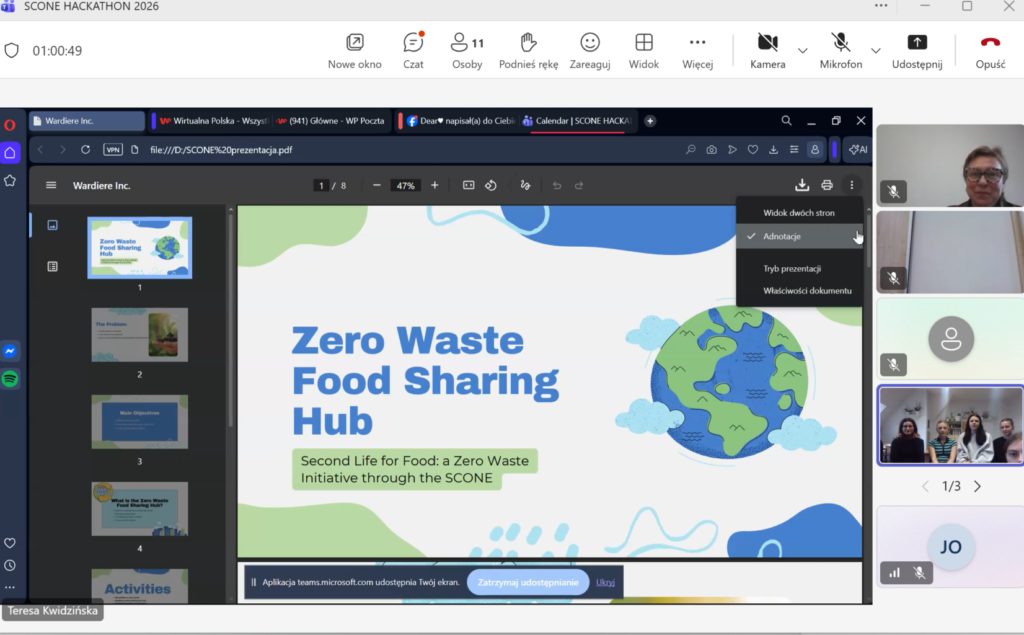Select Tryb prezentacji menu item
Viewport: 1024px width, 635px height.
tap(792, 269)
